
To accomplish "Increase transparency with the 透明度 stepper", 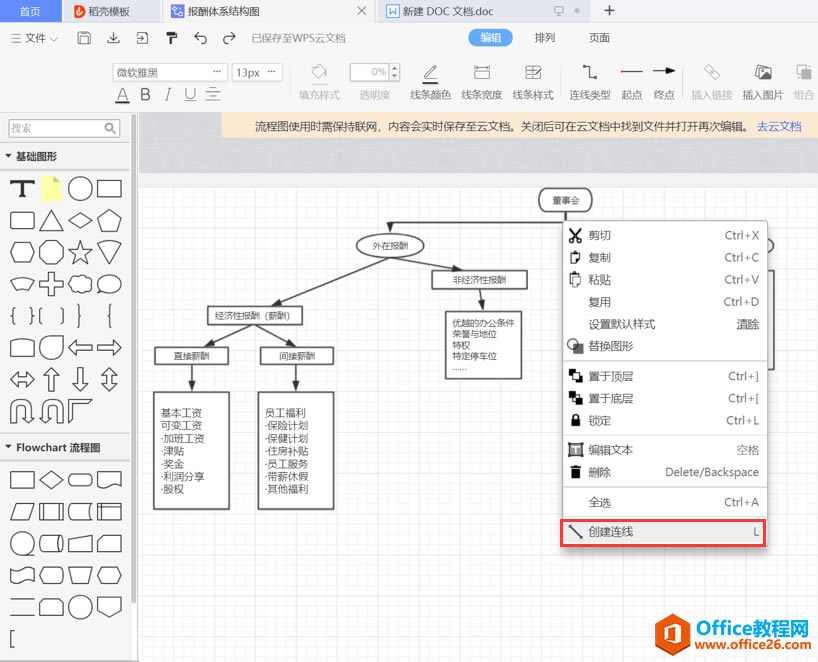I will pyautogui.click(x=393, y=69).
